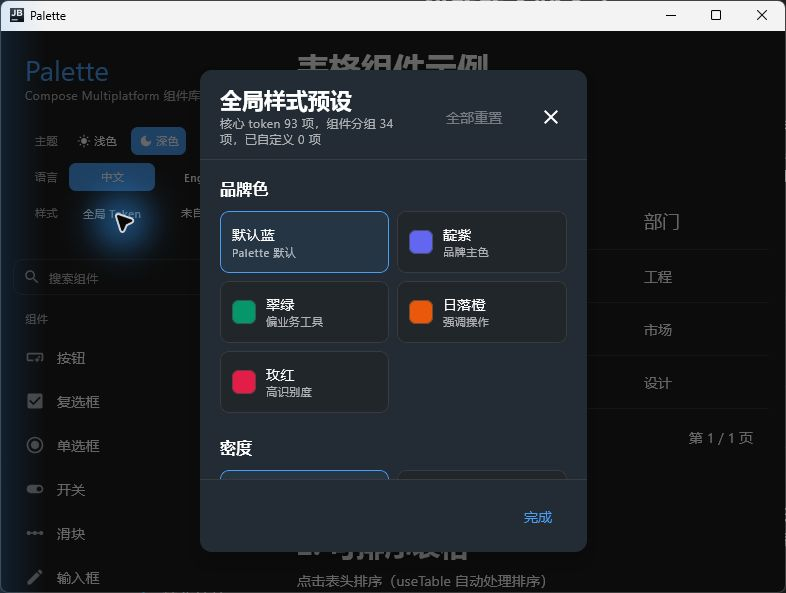This screenshot has height=593, width=786.
Task: Click the Palette logo title
Action: [67, 71]
